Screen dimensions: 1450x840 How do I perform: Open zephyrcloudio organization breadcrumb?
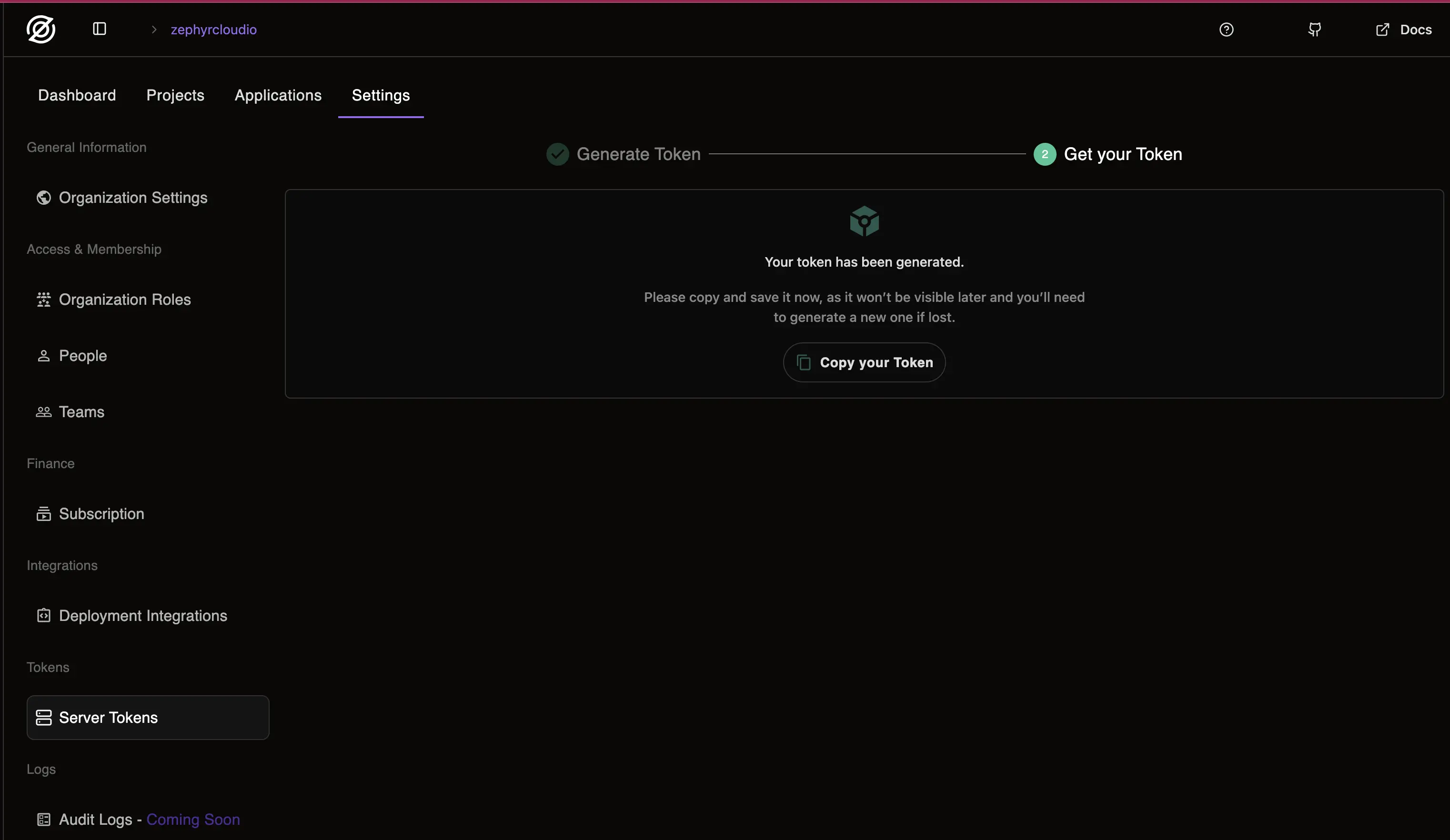213,30
